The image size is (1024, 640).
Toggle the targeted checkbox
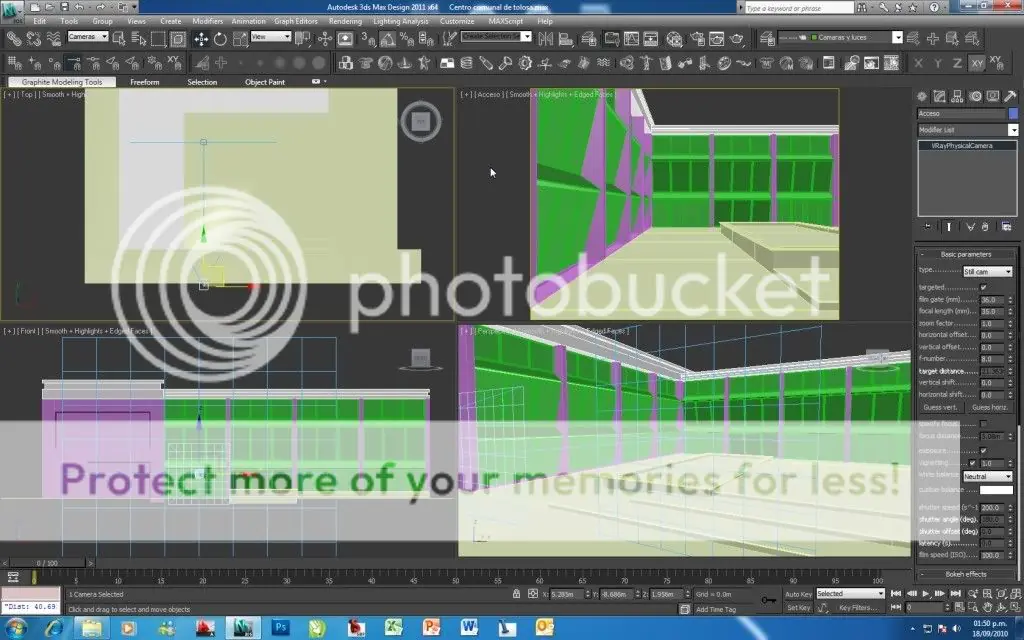[984, 287]
